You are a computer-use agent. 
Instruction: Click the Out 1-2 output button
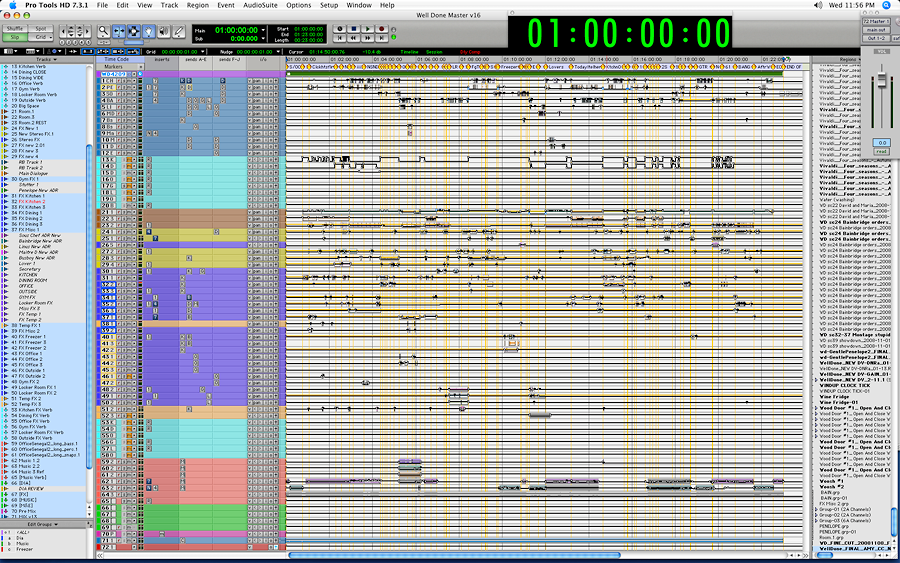(876, 38)
